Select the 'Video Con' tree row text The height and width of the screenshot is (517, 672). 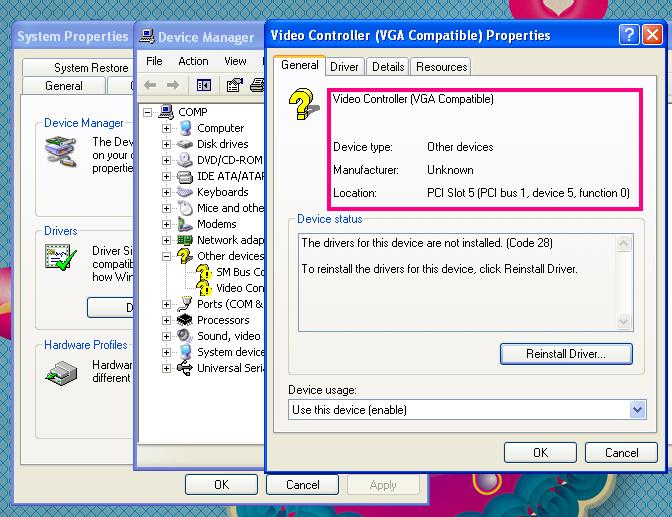(x=240, y=288)
